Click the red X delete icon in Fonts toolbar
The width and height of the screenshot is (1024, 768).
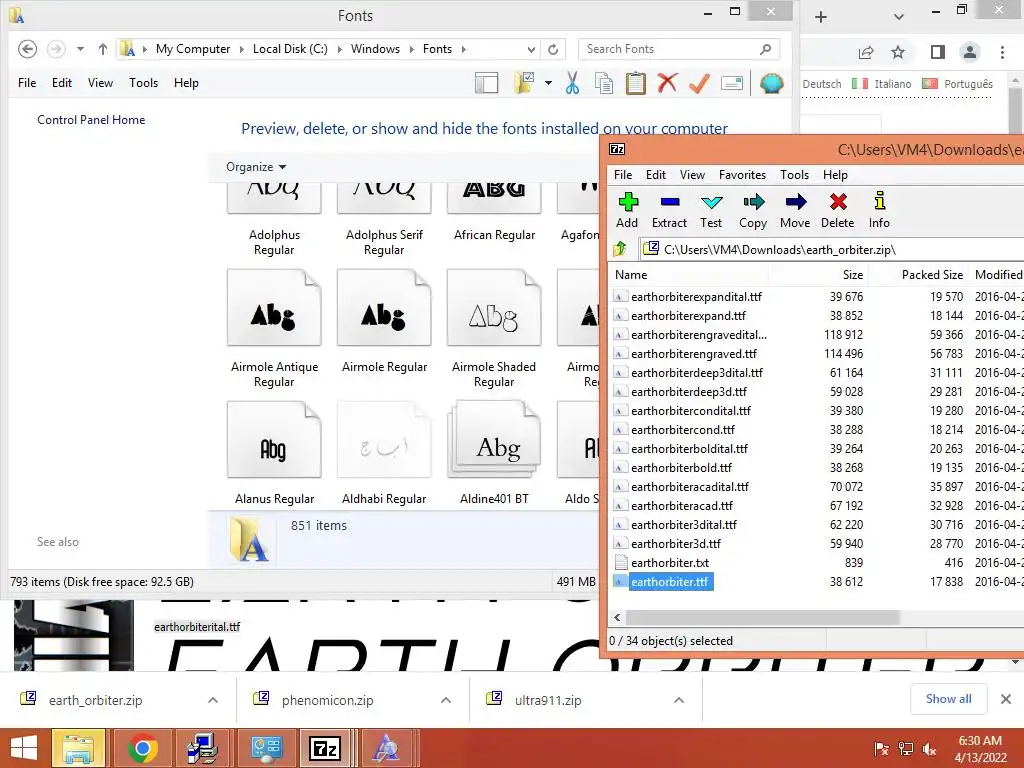[x=667, y=83]
